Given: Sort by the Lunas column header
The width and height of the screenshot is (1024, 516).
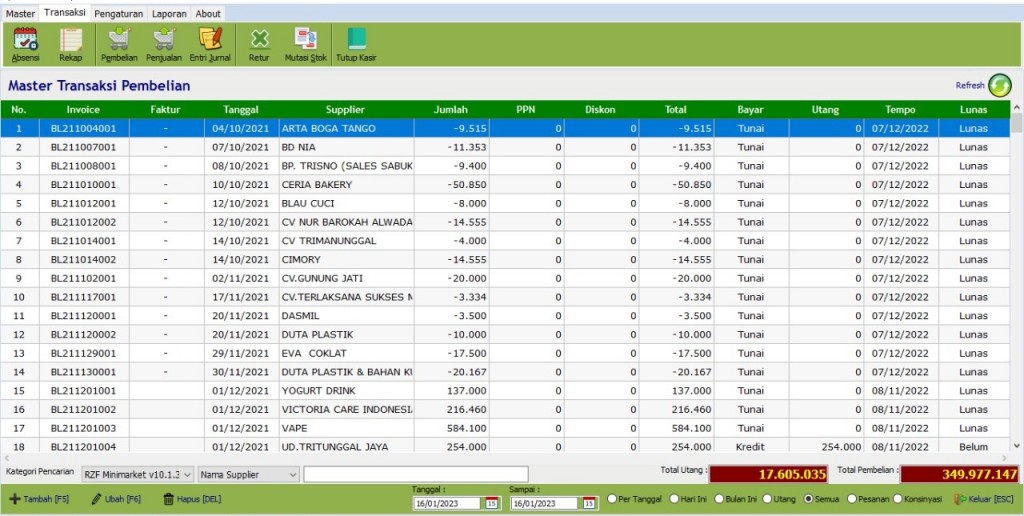Looking at the screenshot, I should (x=974, y=110).
